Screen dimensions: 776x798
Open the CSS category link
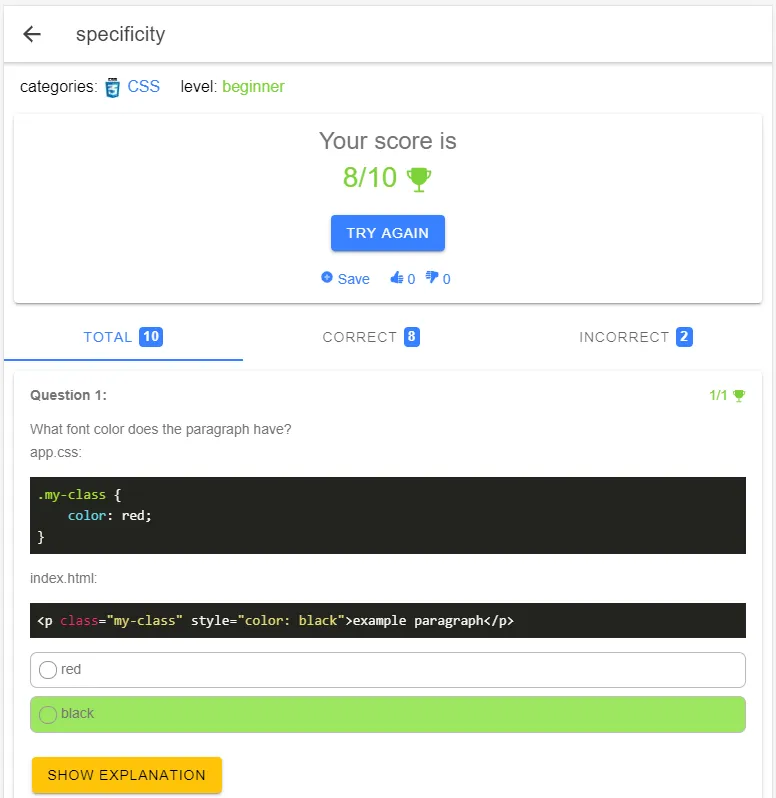[143, 86]
